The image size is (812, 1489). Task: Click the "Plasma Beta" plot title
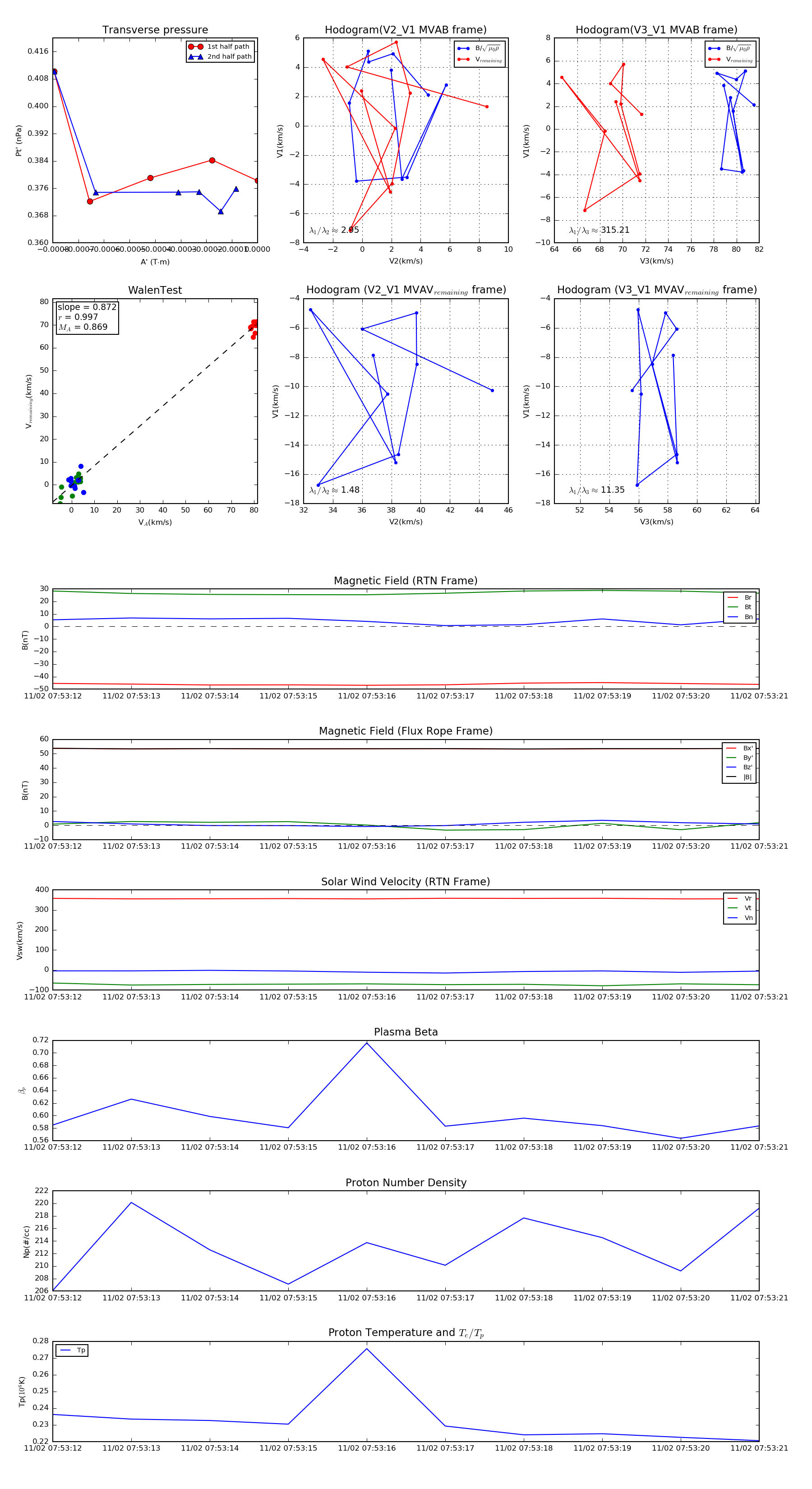406,1032
